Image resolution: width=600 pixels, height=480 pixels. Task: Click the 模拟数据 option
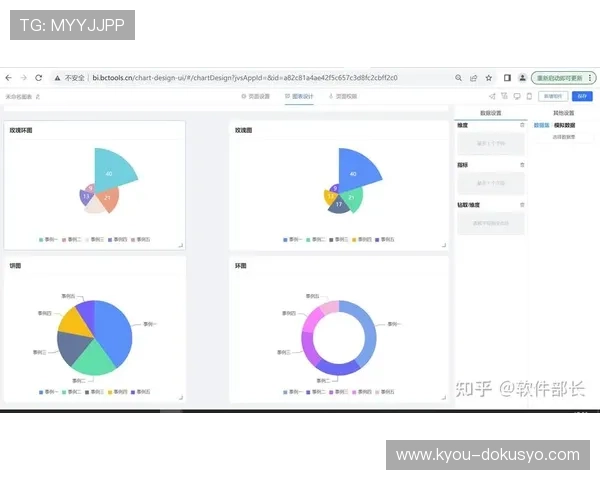pyautogui.click(x=564, y=125)
